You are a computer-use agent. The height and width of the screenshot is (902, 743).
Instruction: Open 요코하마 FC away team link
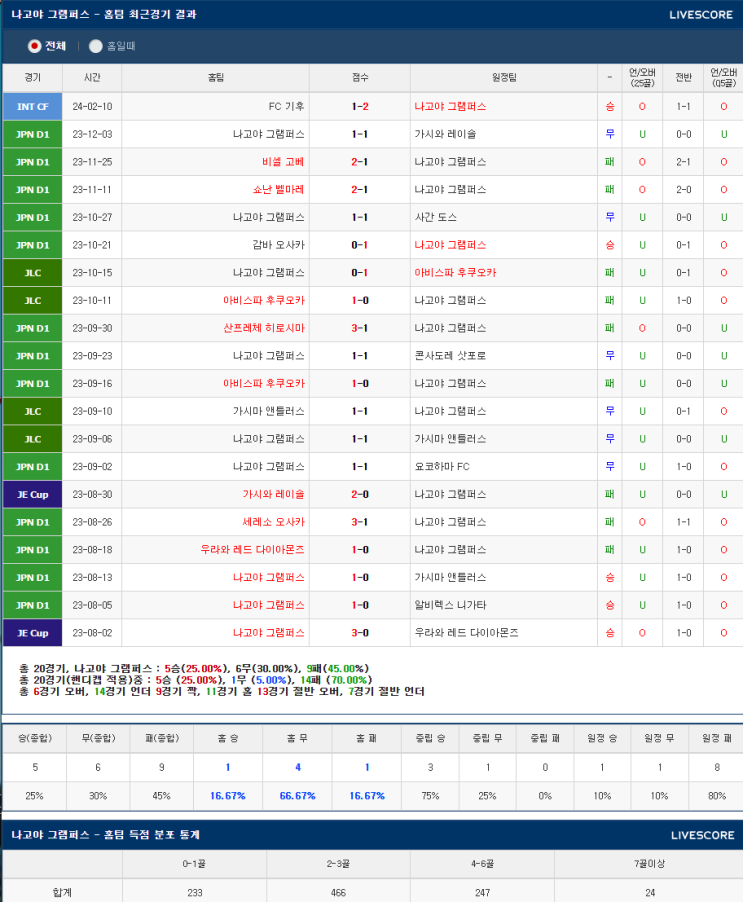442,467
